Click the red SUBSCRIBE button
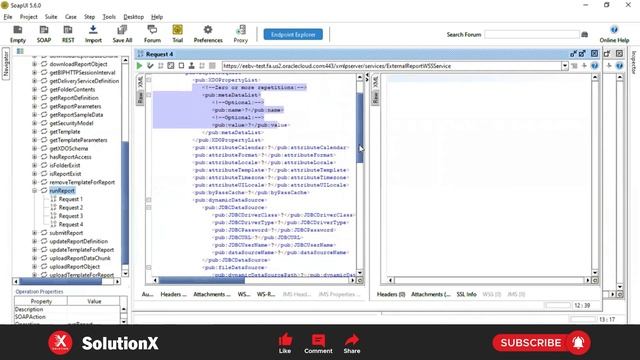The height and width of the screenshot is (360, 640). [541, 343]
